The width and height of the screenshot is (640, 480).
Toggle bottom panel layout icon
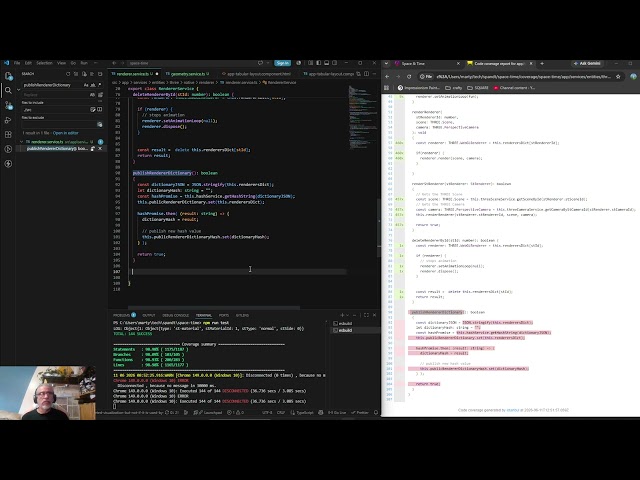click(327, 63)
